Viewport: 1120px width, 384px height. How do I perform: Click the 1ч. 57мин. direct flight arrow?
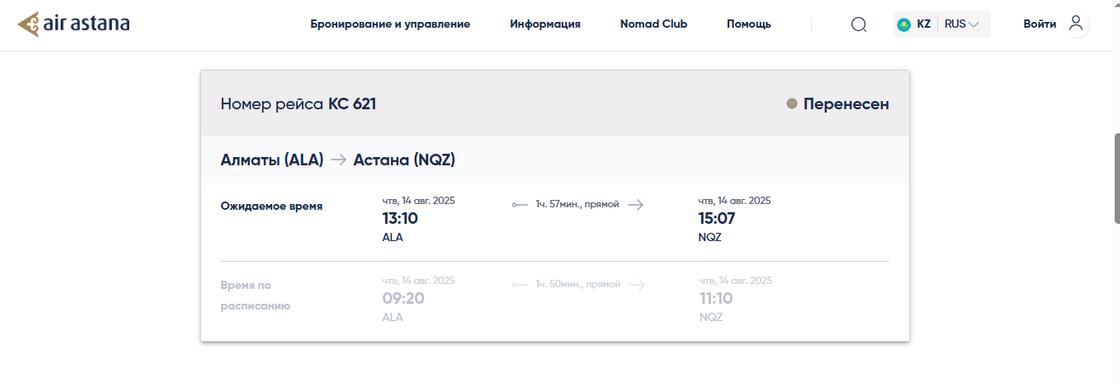(636, 205)
